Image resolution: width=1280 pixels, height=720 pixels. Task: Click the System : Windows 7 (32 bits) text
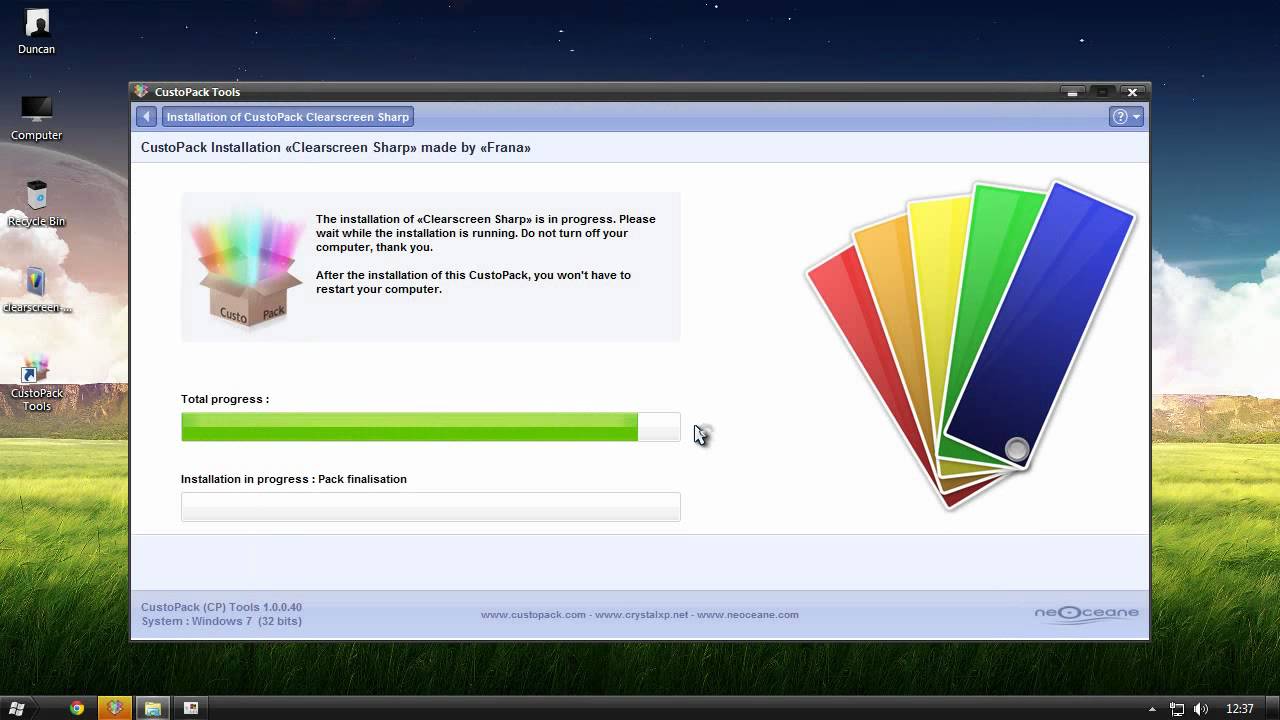point(221,621)
